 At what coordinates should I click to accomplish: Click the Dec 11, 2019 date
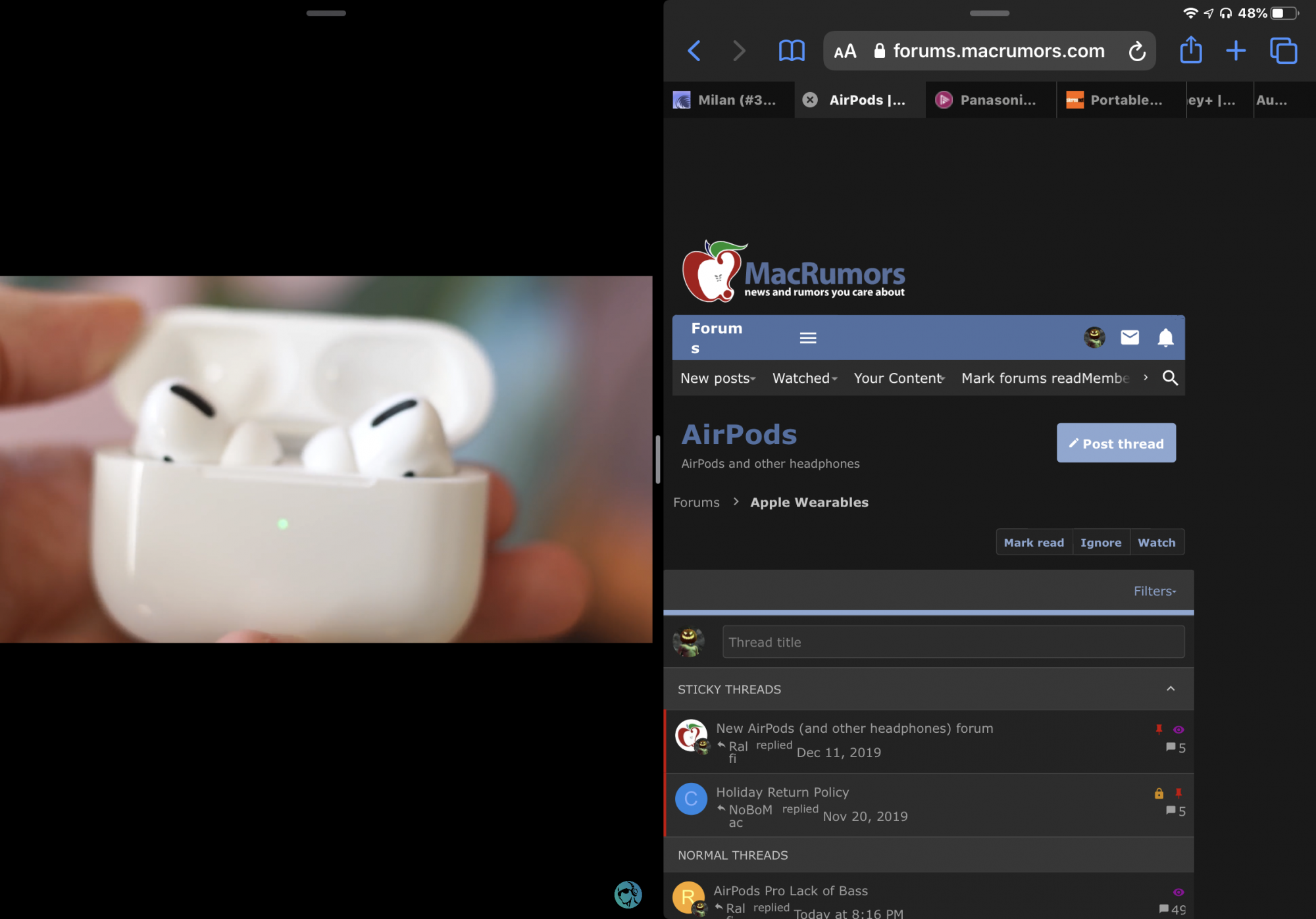pyautogui.click(x=838, y=753)
